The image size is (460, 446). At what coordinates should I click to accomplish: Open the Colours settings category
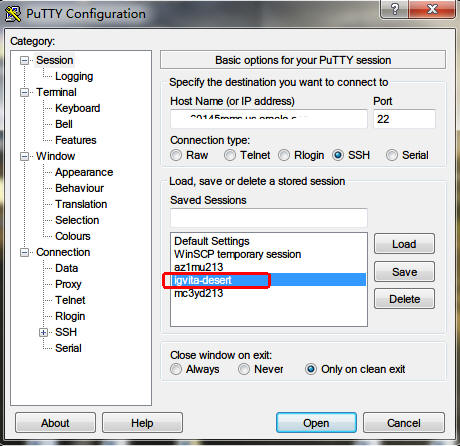73,236
